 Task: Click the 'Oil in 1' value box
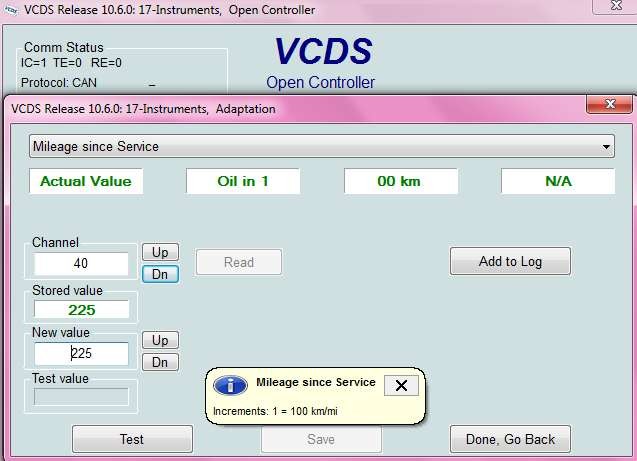[243, 181]
